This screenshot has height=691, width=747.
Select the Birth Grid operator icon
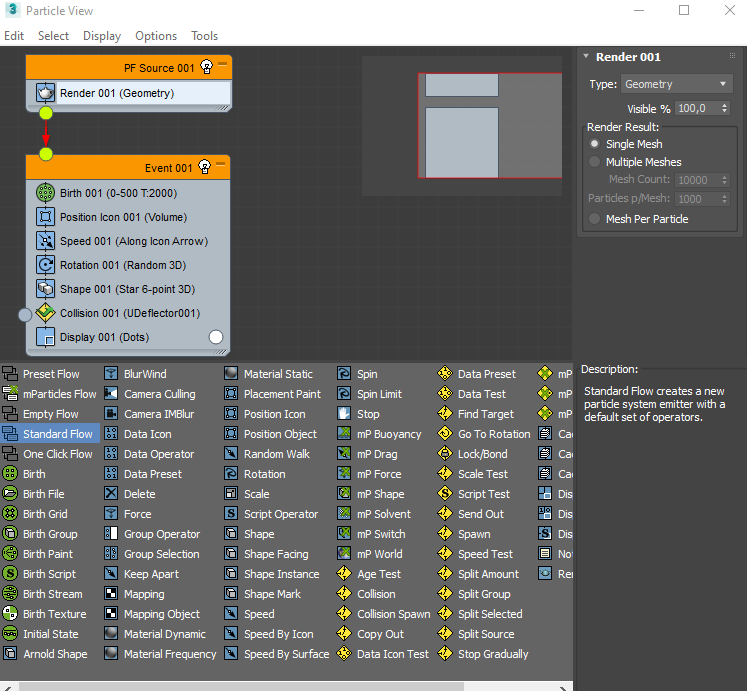tap(10, 514)
